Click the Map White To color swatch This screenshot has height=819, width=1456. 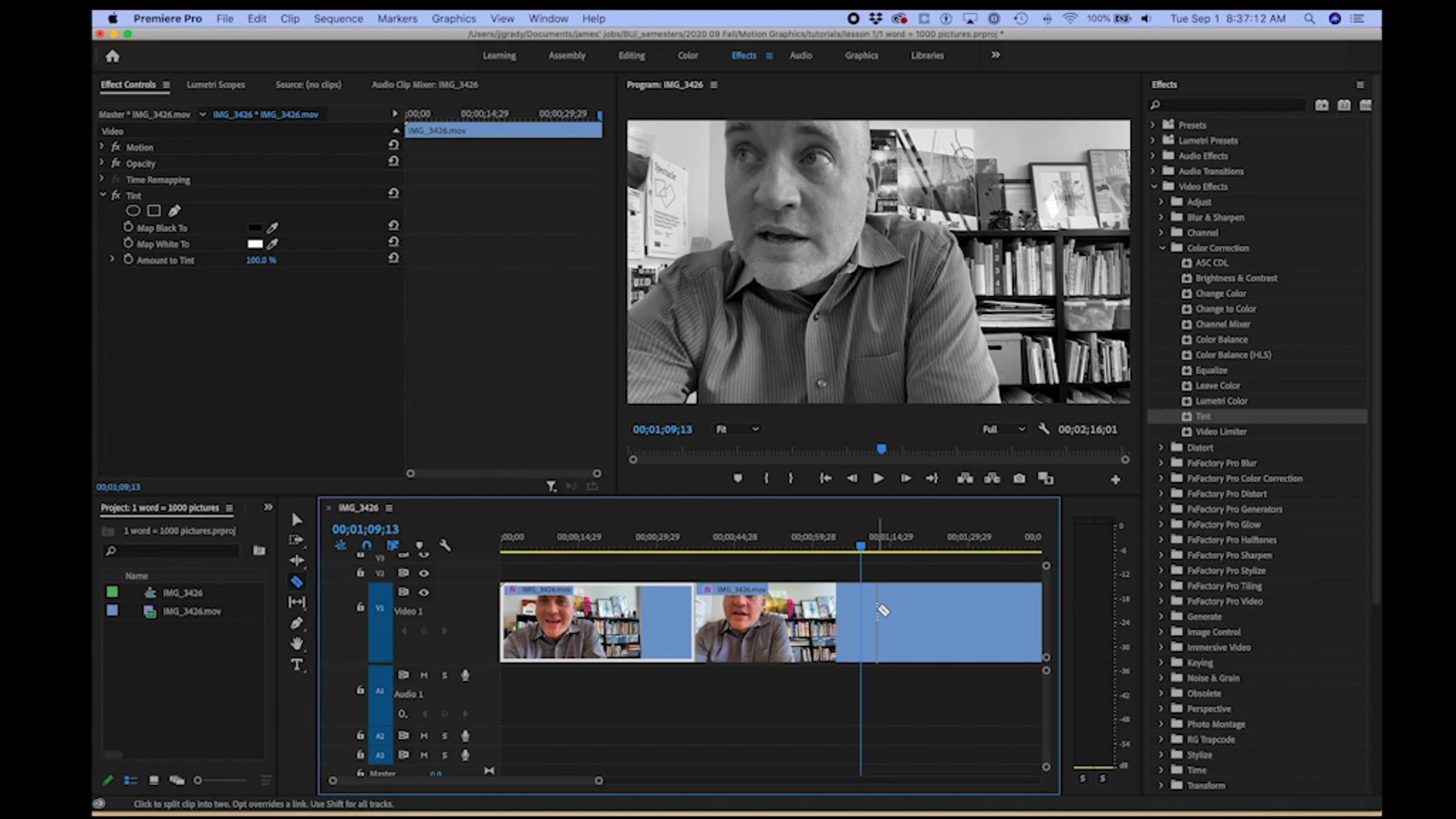255,244
